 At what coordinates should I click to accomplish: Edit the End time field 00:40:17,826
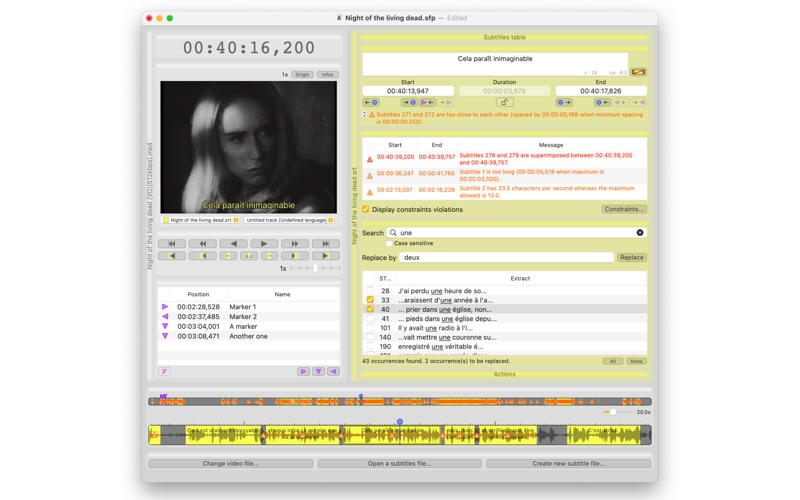601,91
